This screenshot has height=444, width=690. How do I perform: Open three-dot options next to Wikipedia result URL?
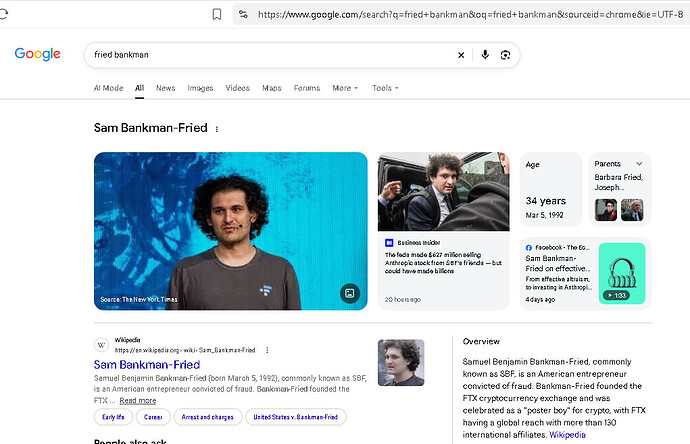pyautogui.click(x=267, y=350)
